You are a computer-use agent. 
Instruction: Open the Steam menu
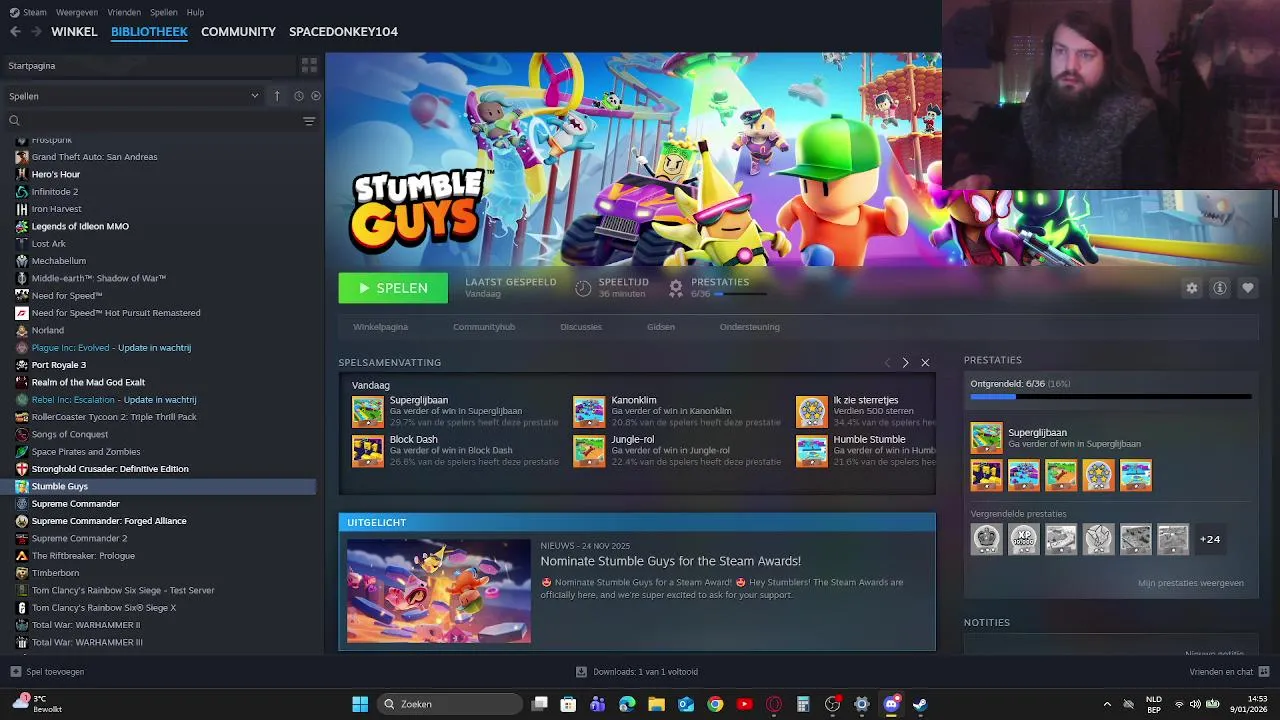click(x=28, y=12)
